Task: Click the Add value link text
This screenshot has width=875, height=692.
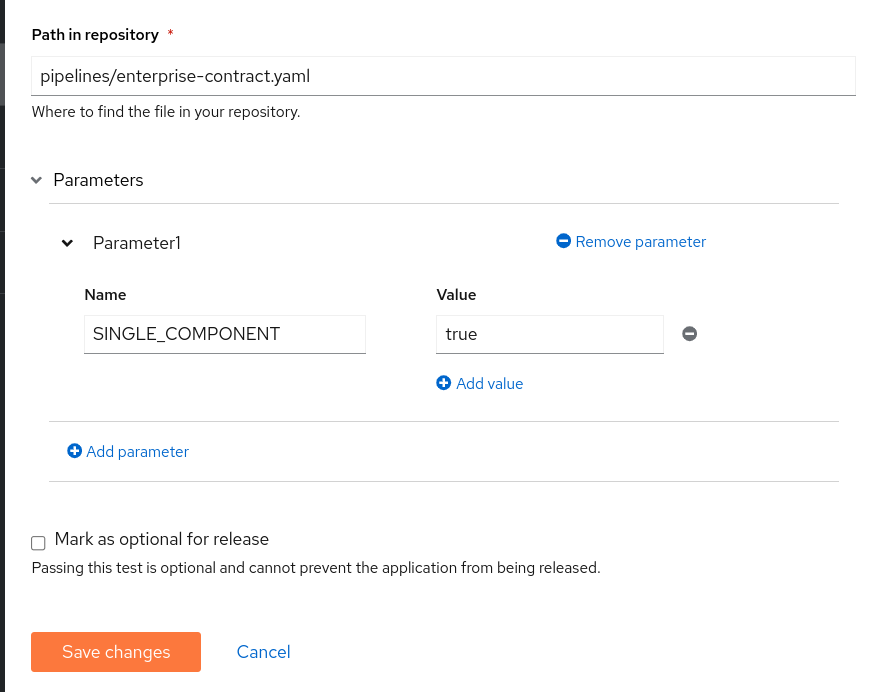Action: [x=489, y=383]
